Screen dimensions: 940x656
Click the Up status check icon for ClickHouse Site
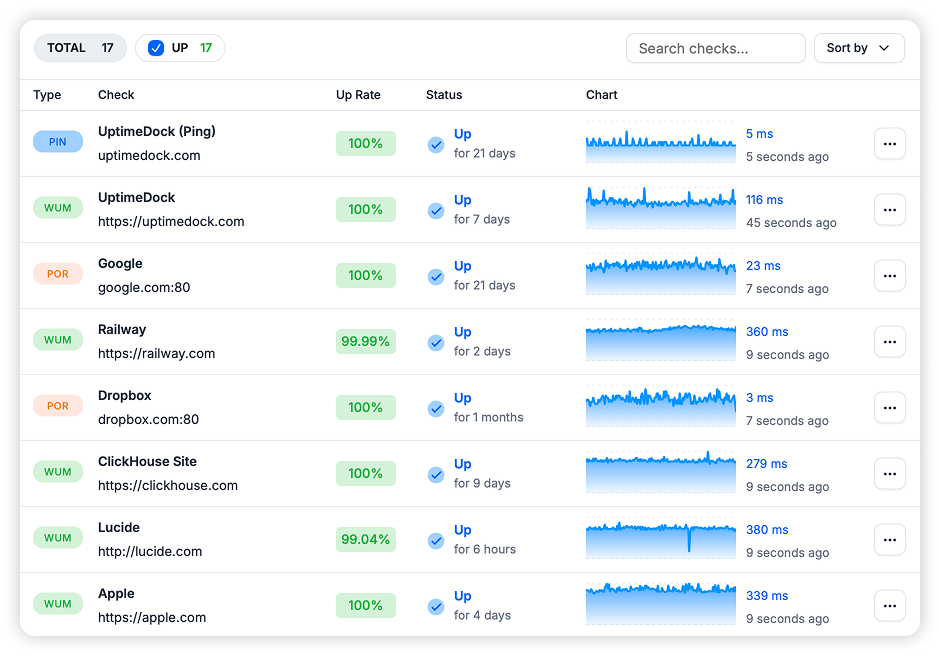[436, 474]
